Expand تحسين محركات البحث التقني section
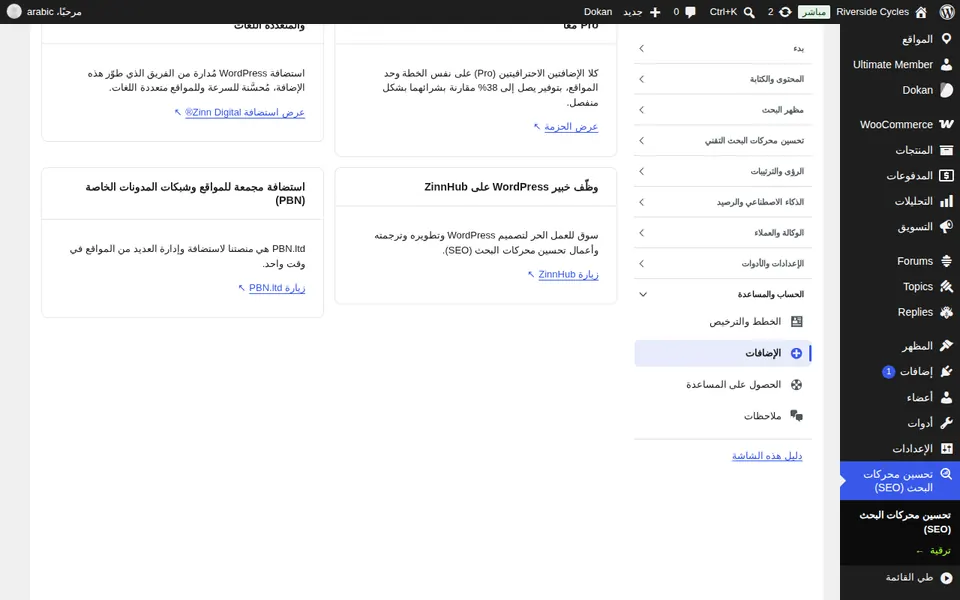The height and width of the screenshot is (600, 960). (723, 140)
